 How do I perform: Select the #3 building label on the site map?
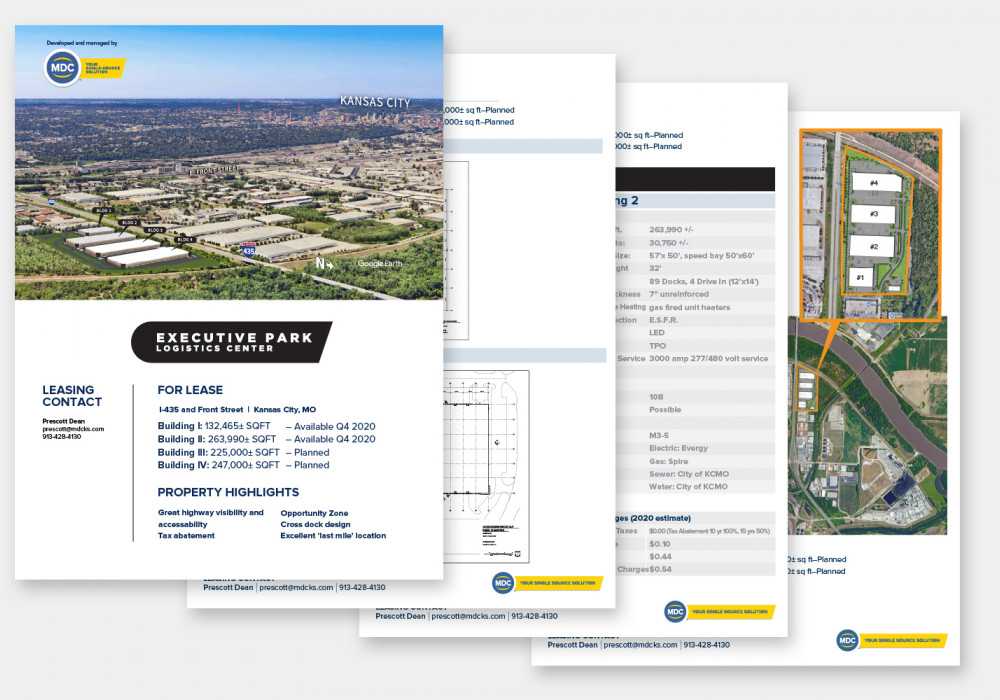[873, 214]
